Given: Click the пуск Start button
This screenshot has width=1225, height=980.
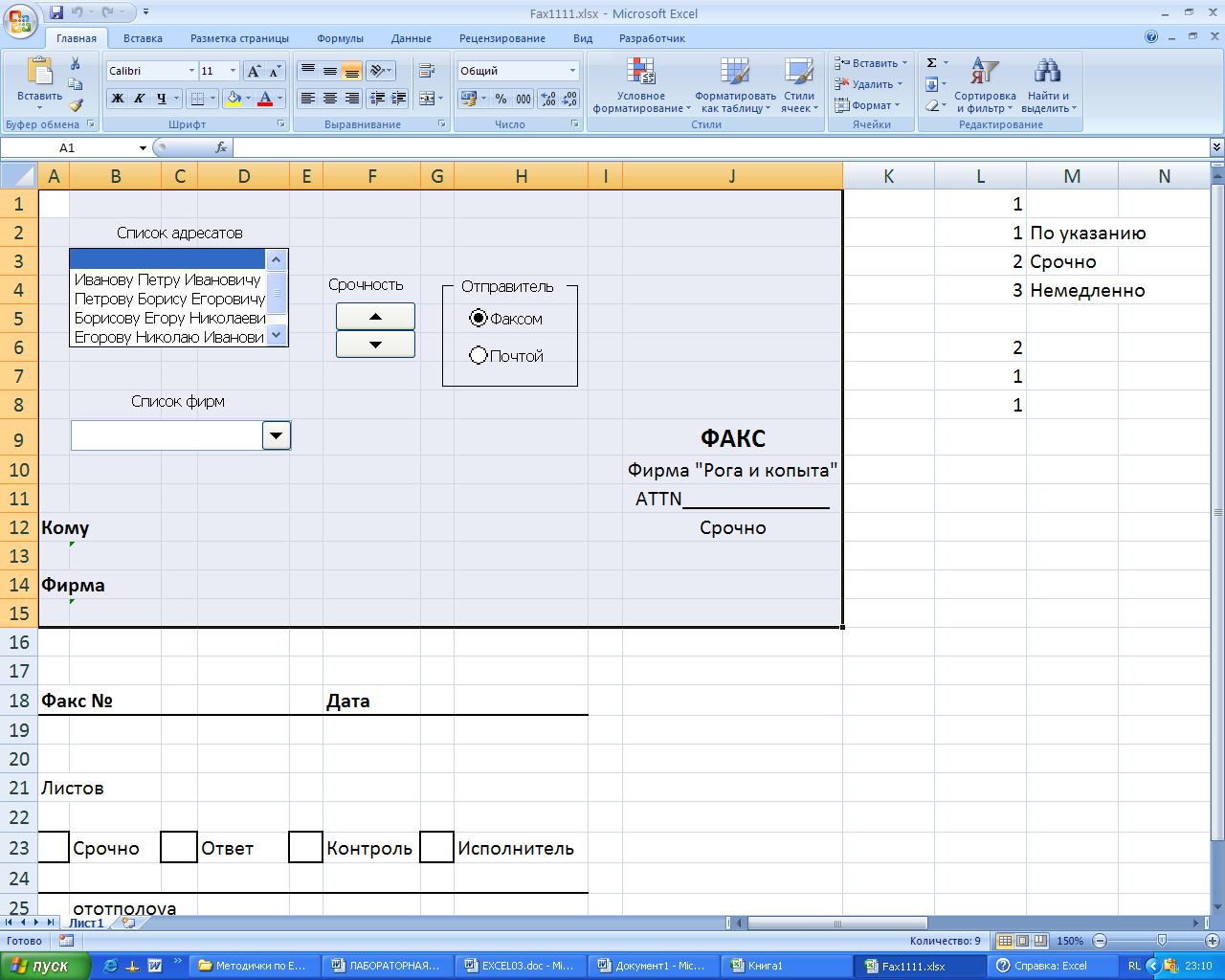Looking at the screenshot, I should tap(45, 966).
